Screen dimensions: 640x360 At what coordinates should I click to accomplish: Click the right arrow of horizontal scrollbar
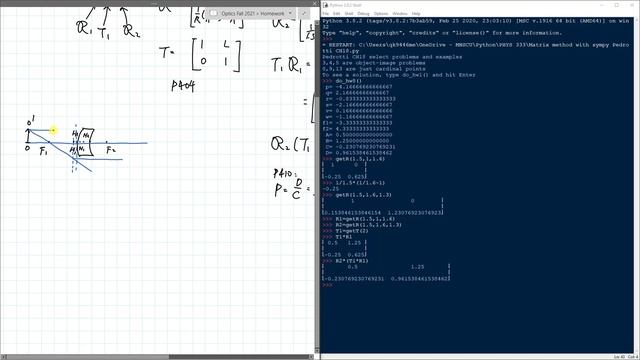tap(311, 357)
